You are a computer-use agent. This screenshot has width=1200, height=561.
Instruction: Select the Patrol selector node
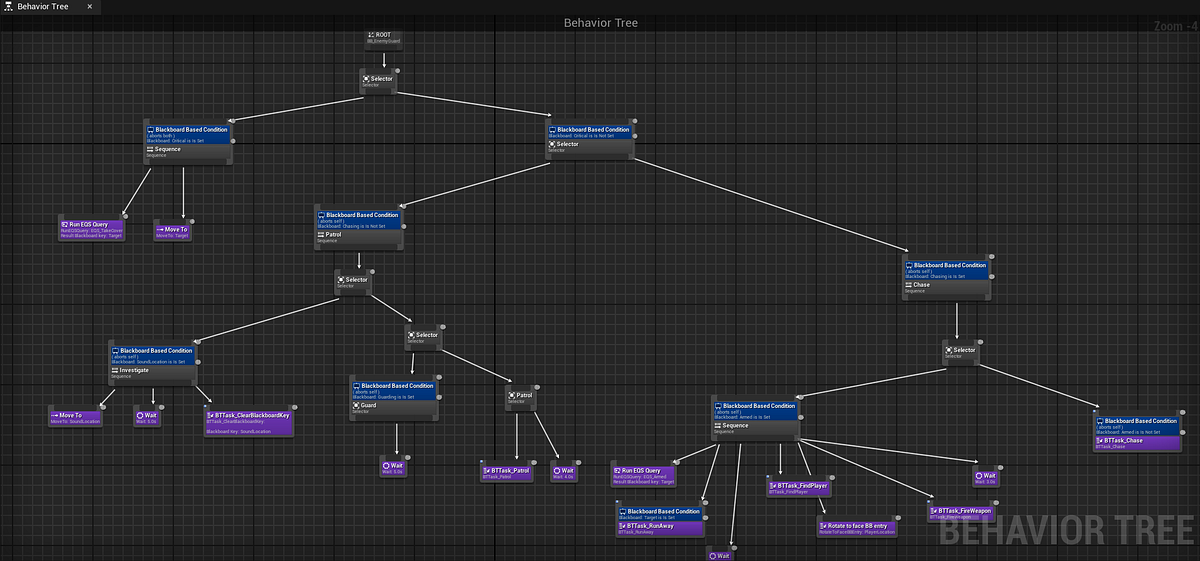click(x=521, y=397)
